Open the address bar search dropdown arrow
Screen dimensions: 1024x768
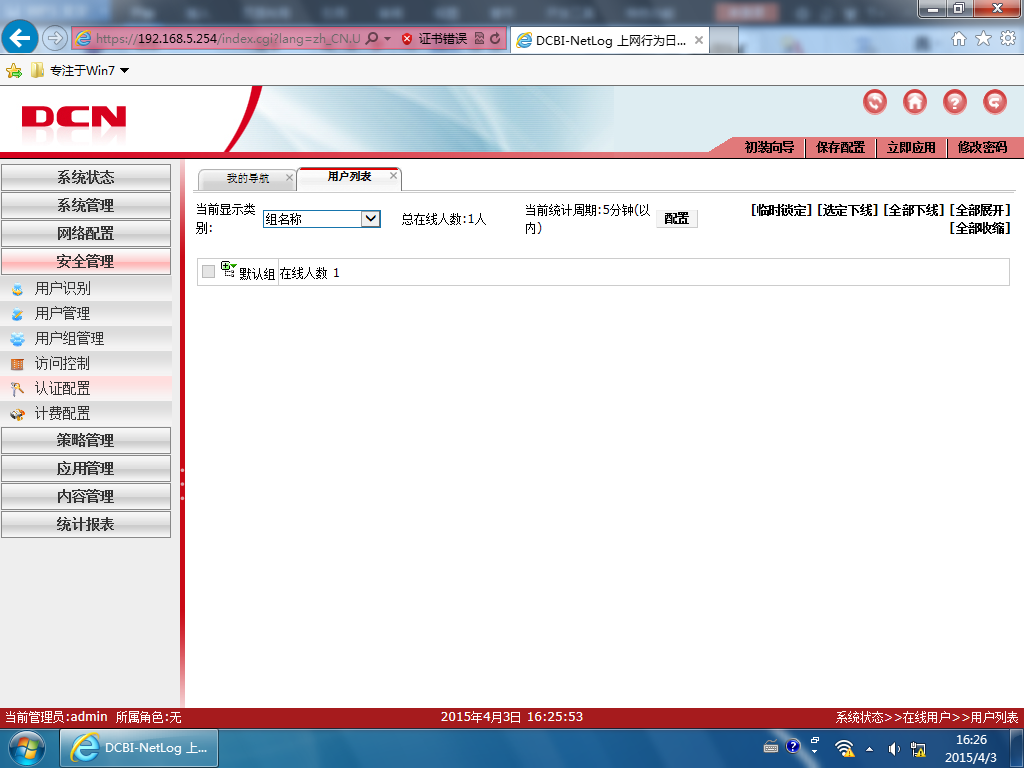(387, 39)
